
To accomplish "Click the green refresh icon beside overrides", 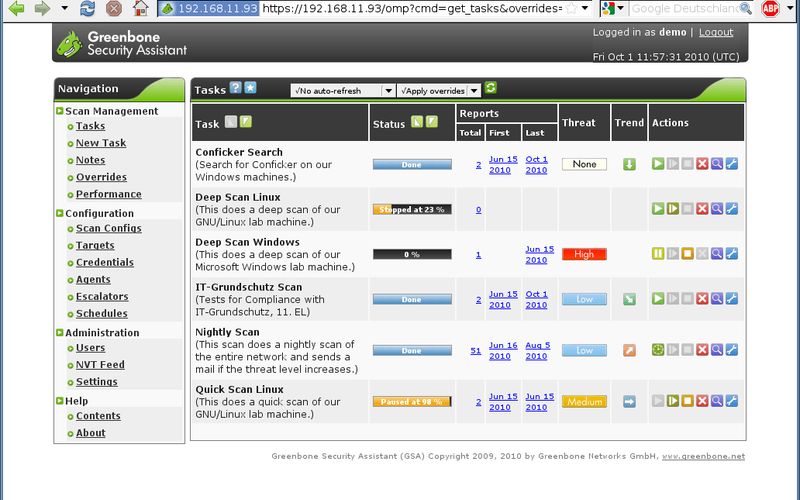I will (491, 89).
